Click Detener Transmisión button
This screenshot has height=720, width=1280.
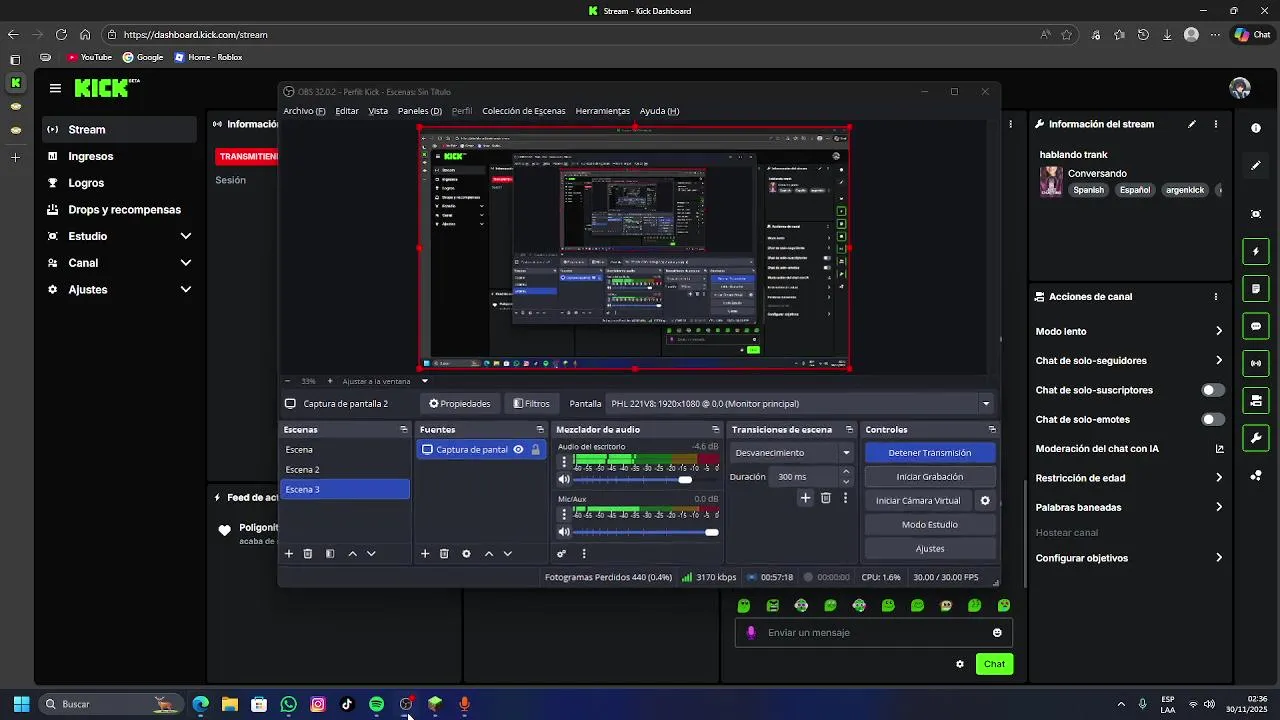pos(930,453)
